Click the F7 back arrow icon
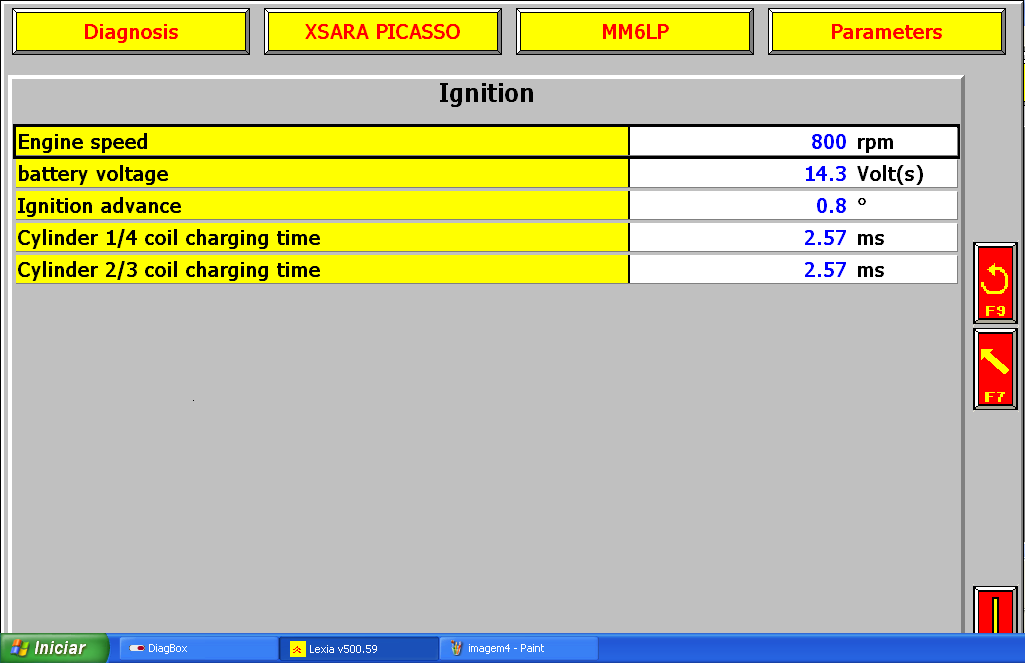Image resolution: width=1025 pixels, height=663 pixels. (x=994, y=368)
